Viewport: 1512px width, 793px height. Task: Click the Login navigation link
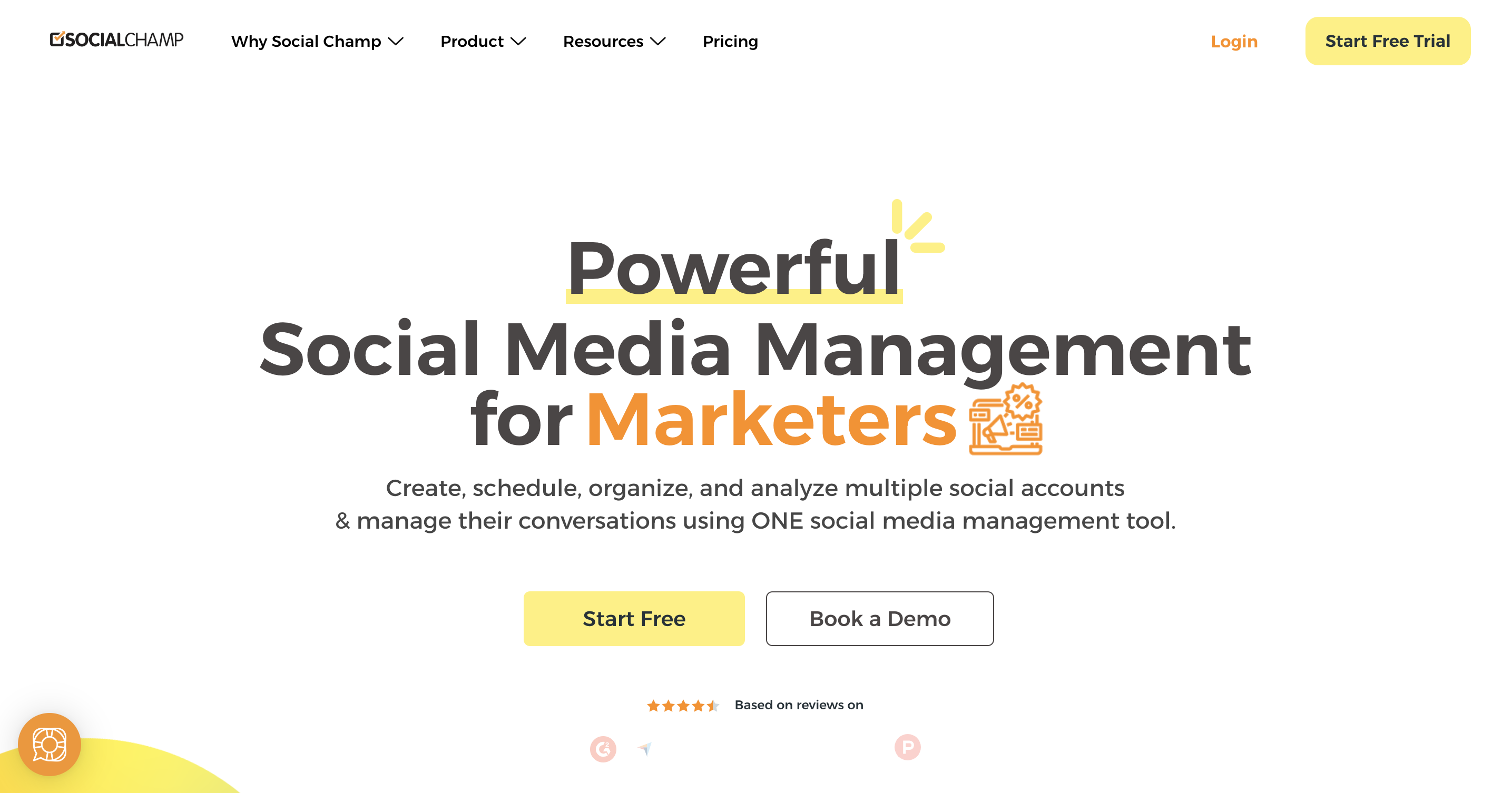[1232, 41]
